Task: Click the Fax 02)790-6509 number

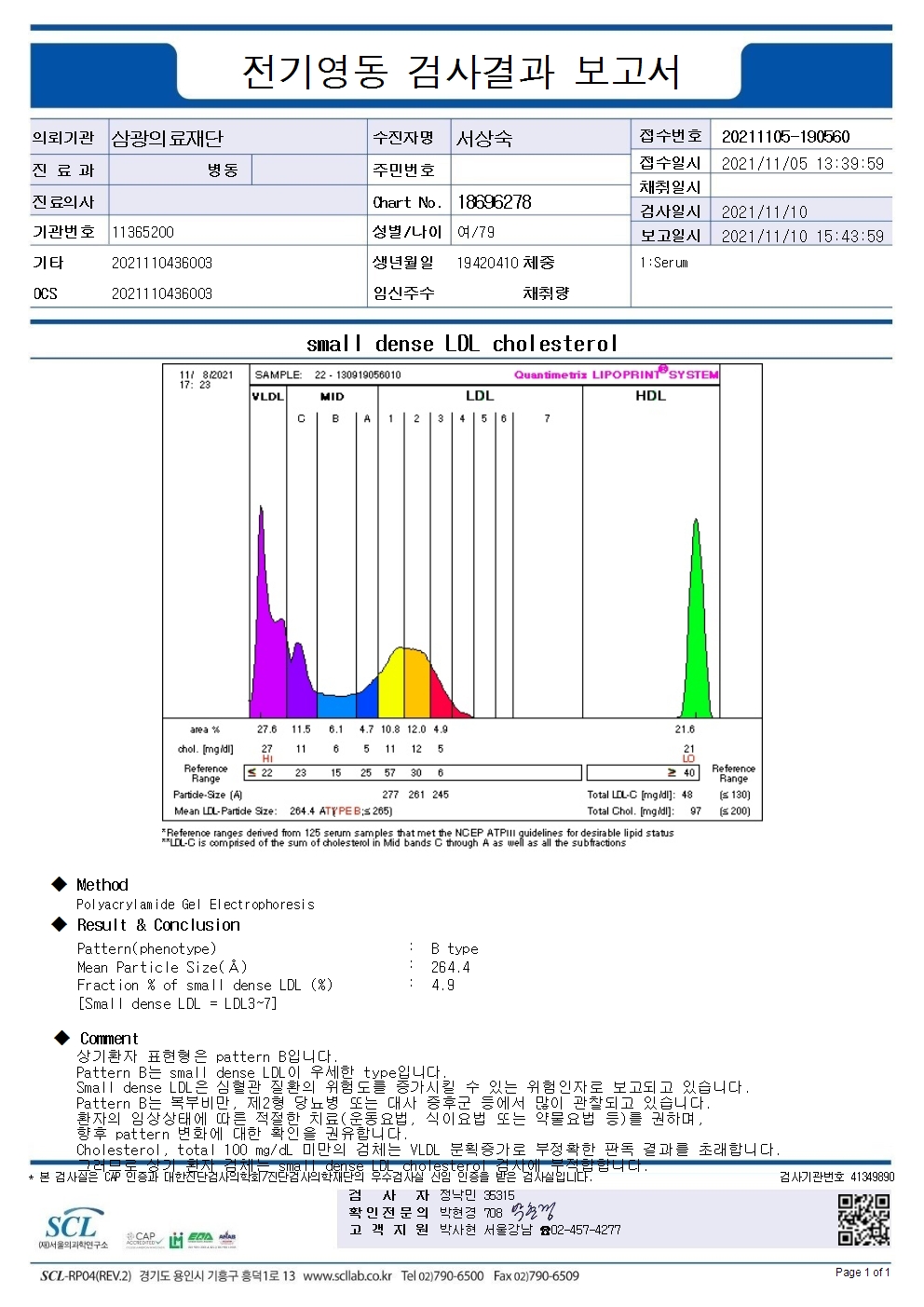Action: (536, 1276)
